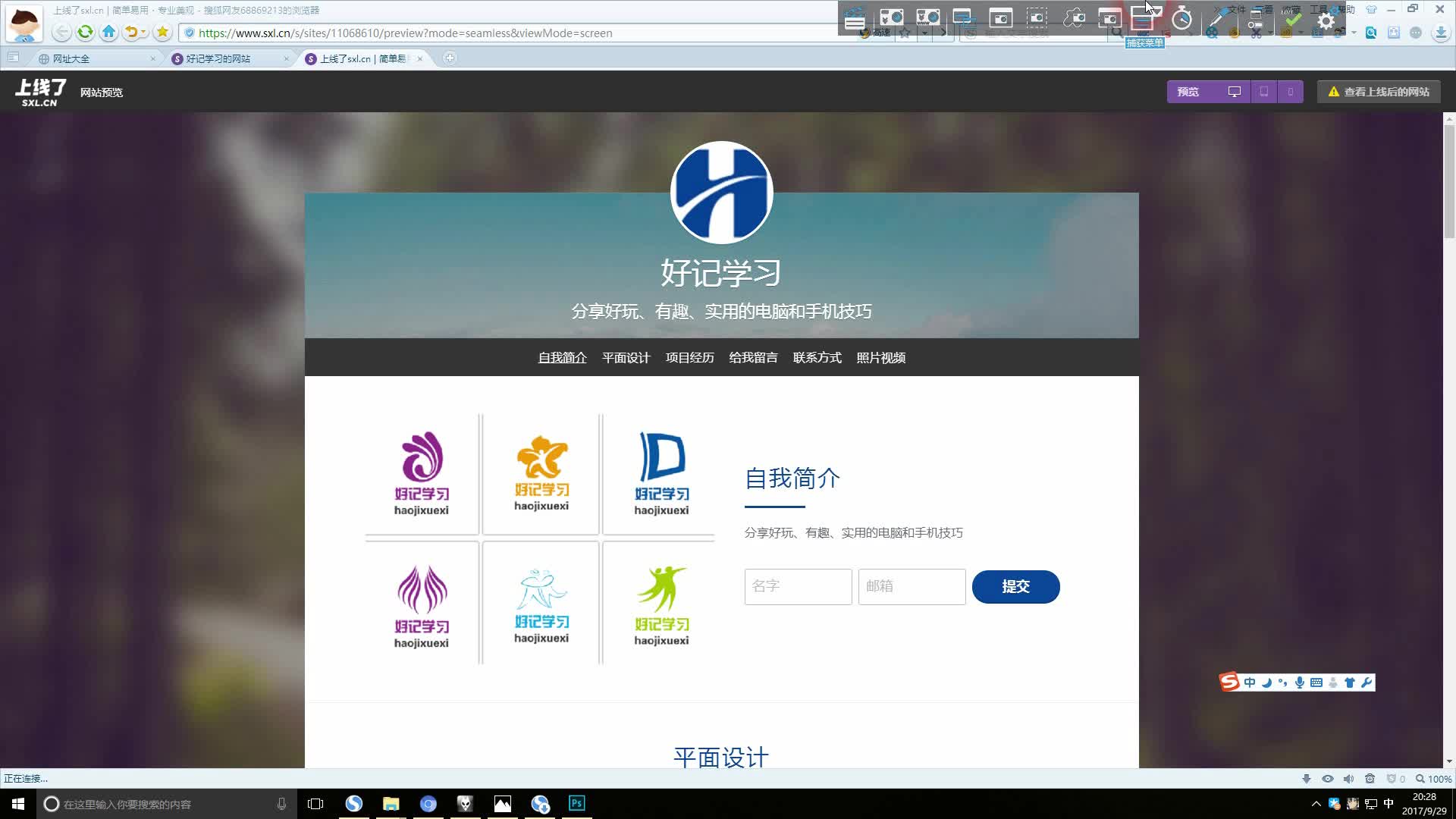This screenshot has height=819, width=1456.
Task: Go back using the browser back arrow
Action: (x=62, y=33)
